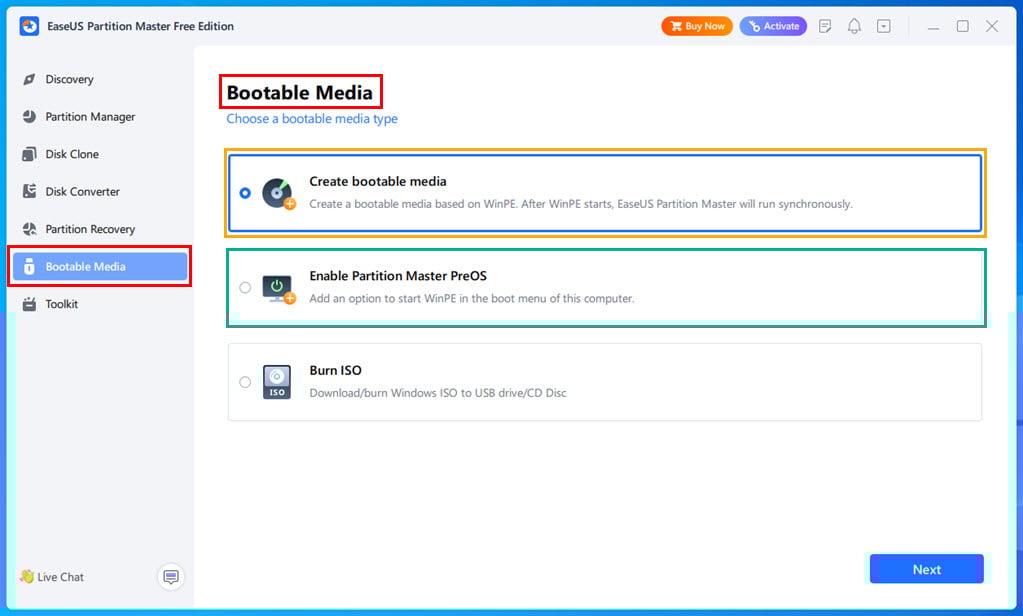Click the 'Burn ISO' title text
The height and width of the screenshot is (616, 1023).
coord(335,371)
